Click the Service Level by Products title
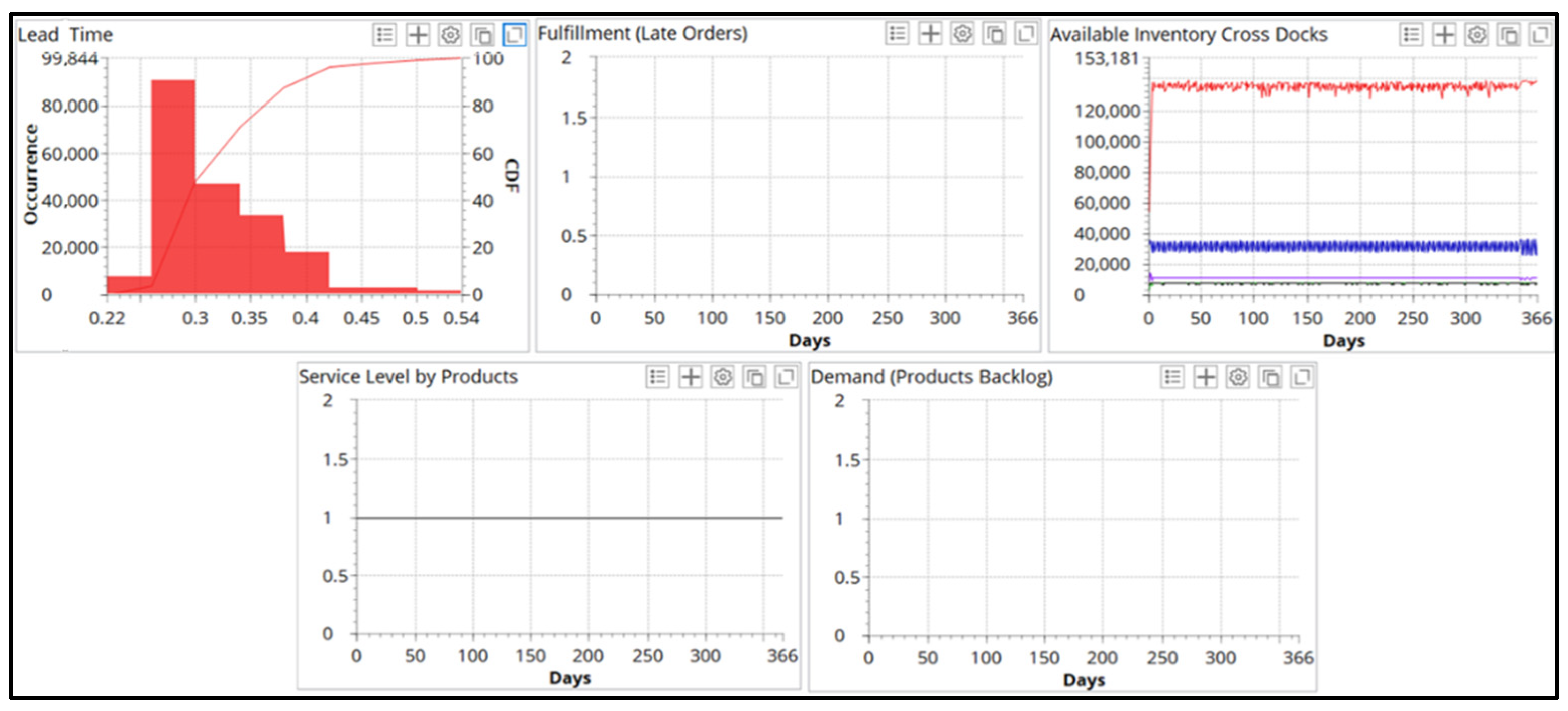The image size is (1568, 711). [x=408, y=377]
